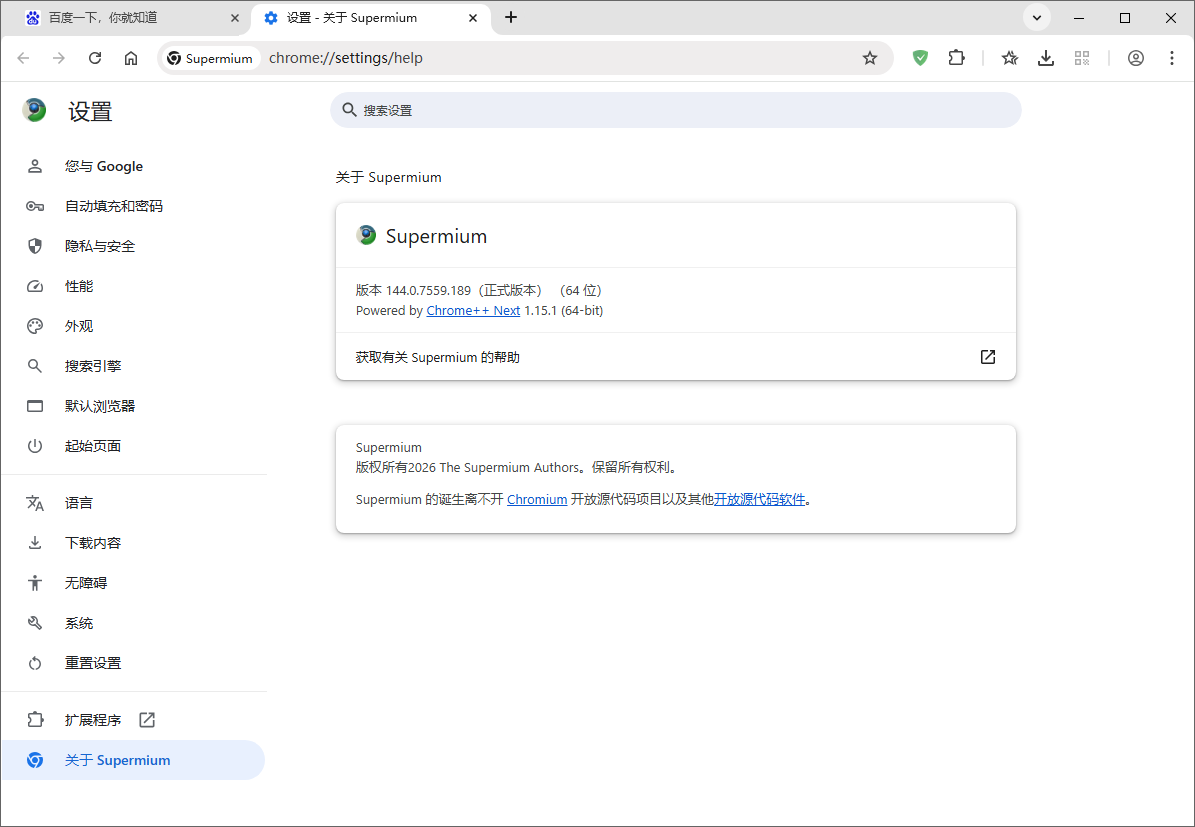
Task: Open a new tab with plus button
Action: (x=511, y=17)
